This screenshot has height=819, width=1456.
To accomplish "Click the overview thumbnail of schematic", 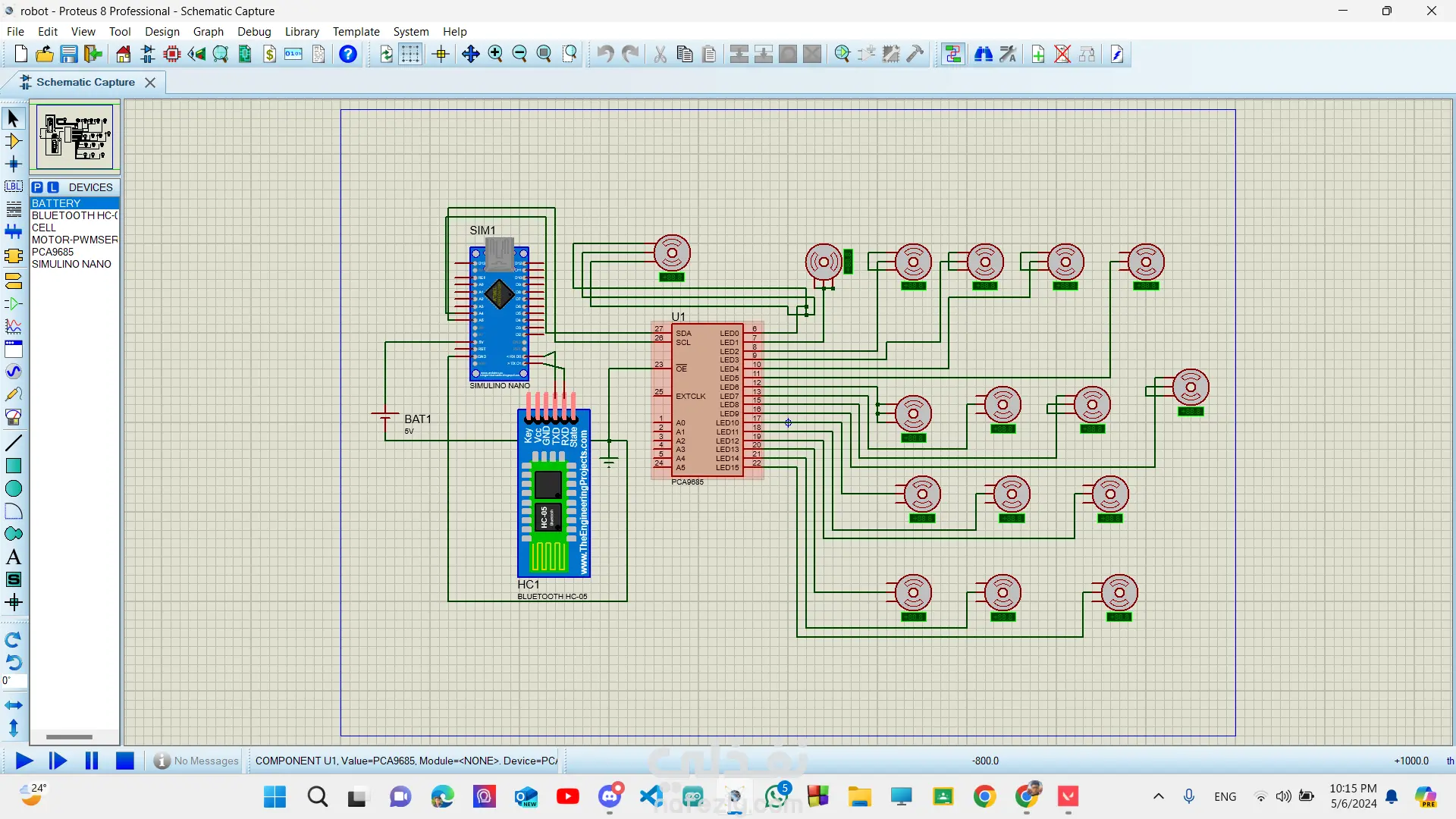I will click(74, 137).
